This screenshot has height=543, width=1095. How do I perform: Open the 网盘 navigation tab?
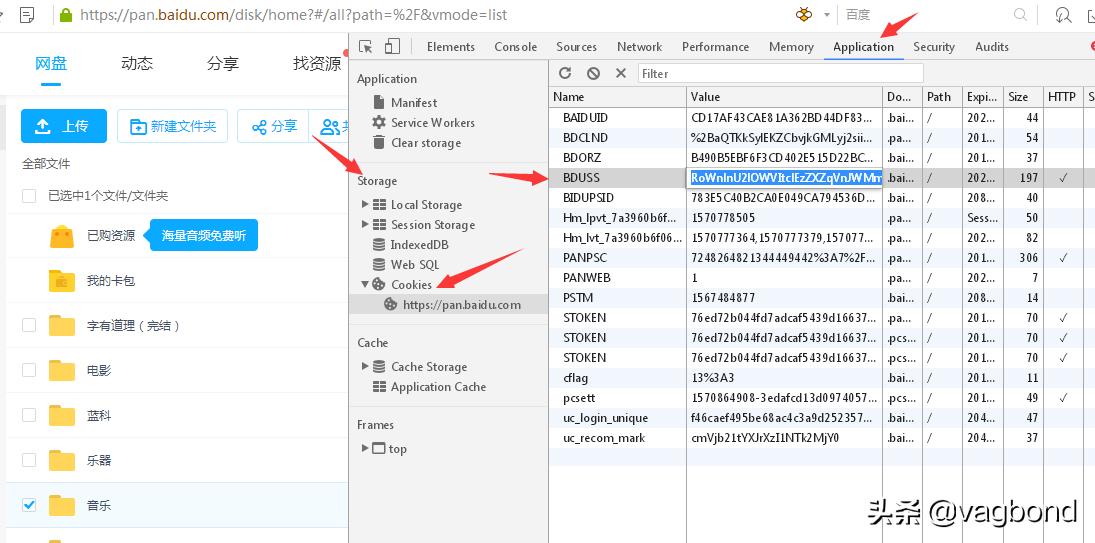[51, 64]
